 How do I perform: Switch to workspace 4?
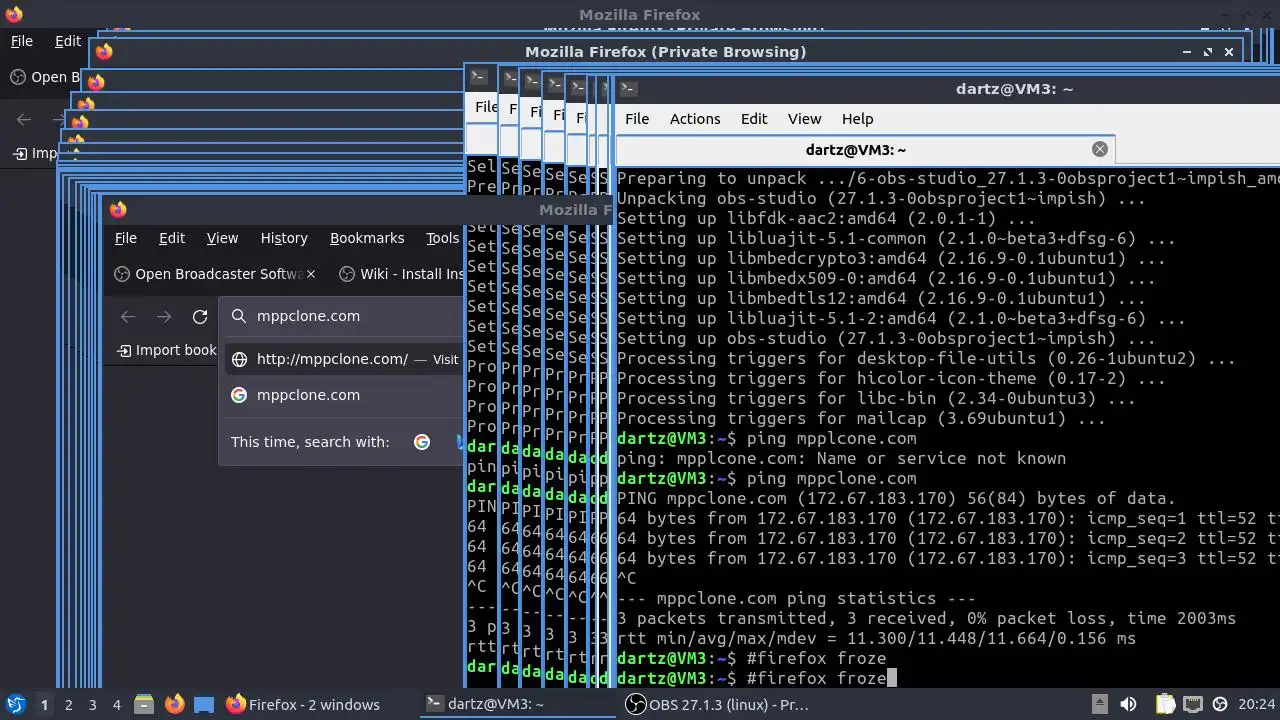click(116, 704)
